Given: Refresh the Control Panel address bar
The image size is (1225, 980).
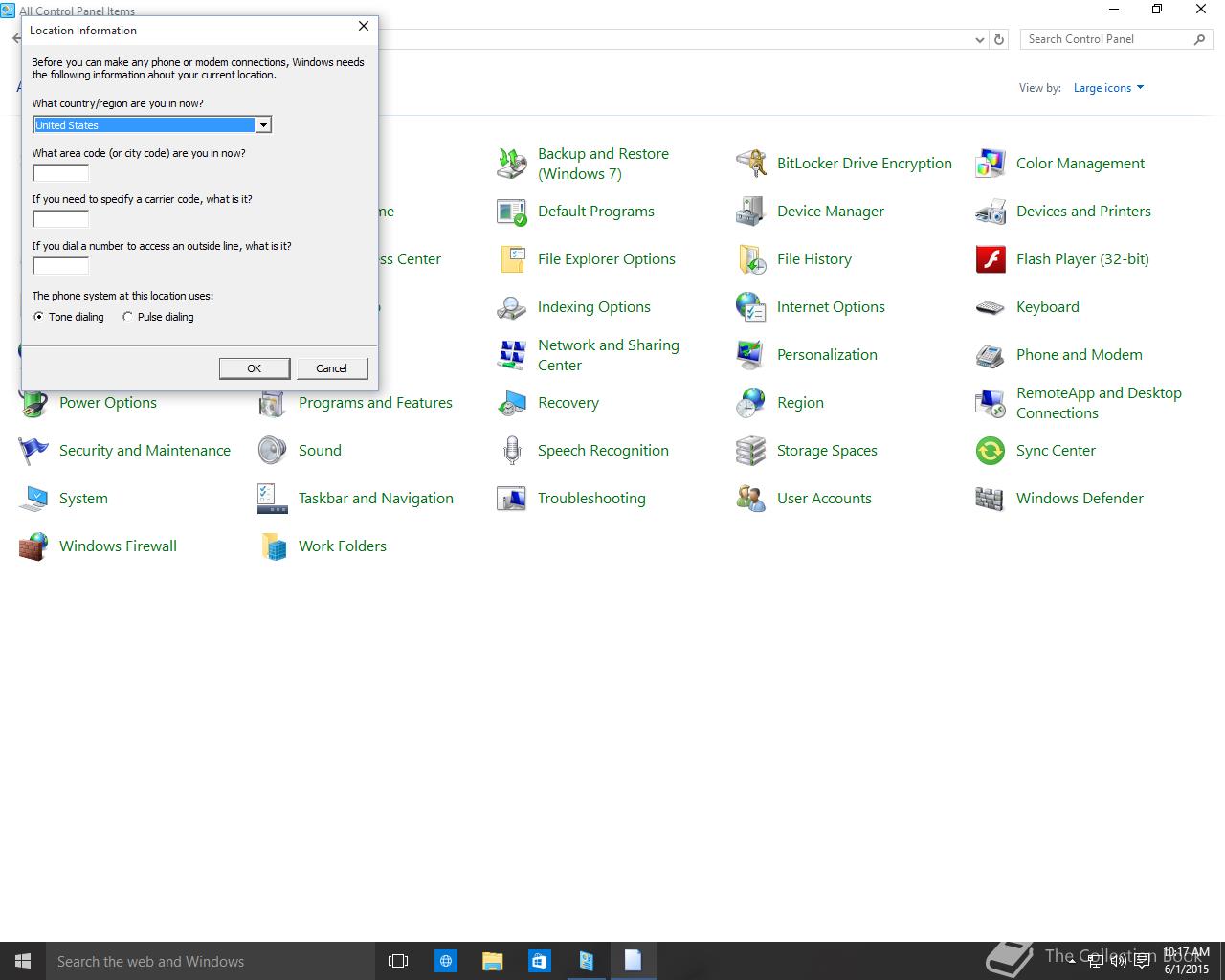Looking at the screenshot, I should coord(999,40).
